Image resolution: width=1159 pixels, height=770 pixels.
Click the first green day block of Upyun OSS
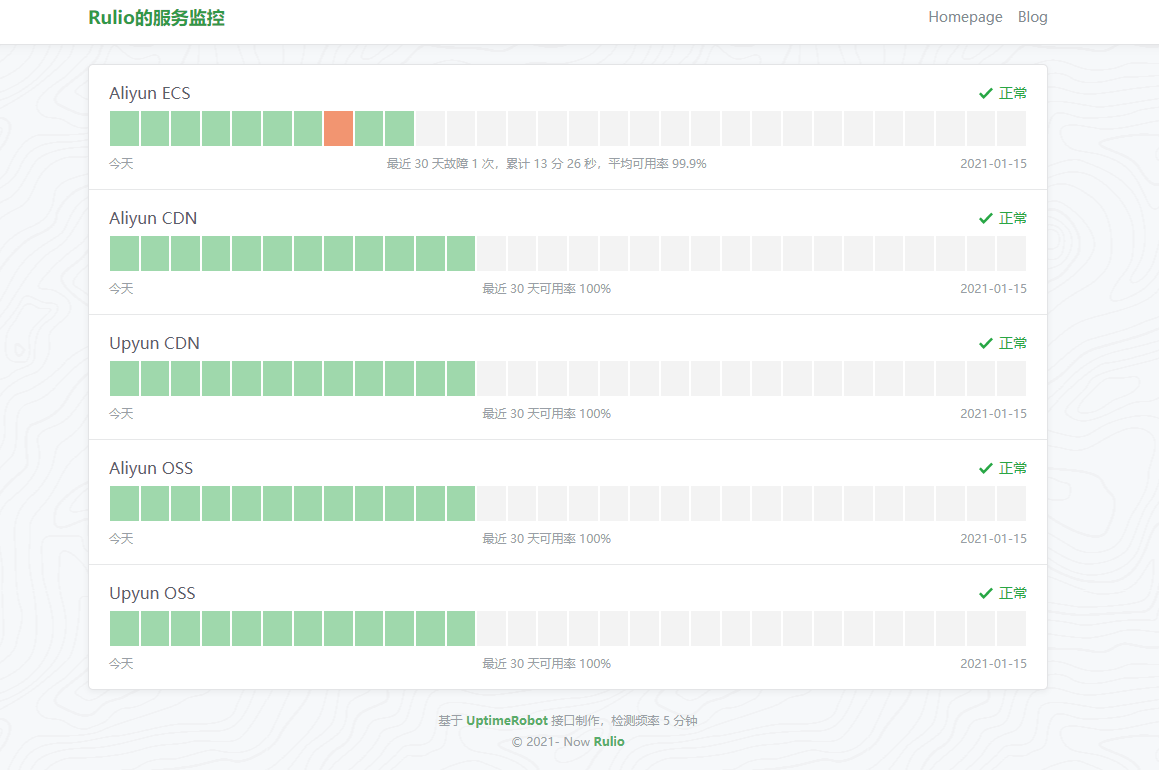pyautogui.click(x=124, y=629)
